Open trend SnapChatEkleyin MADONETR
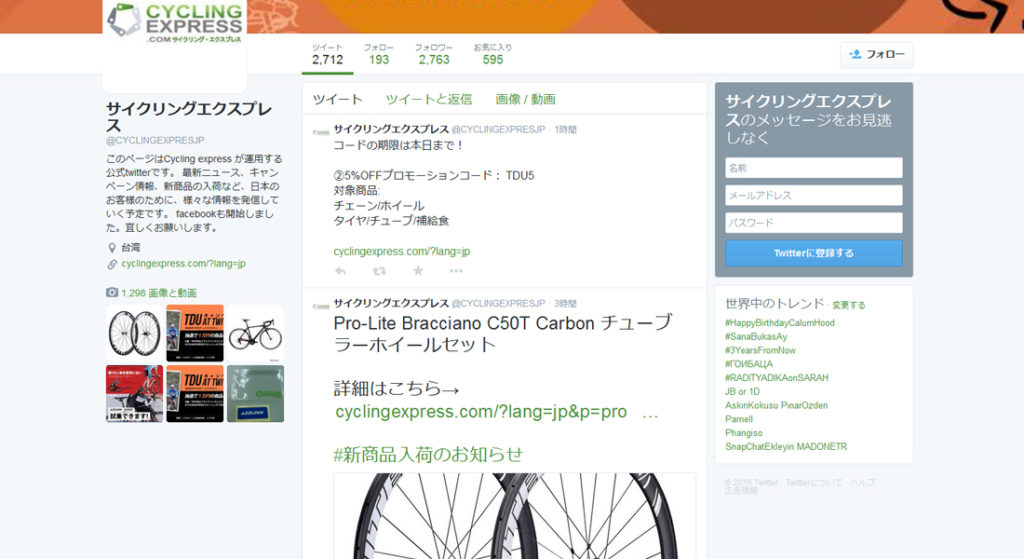 coord(786,446)
